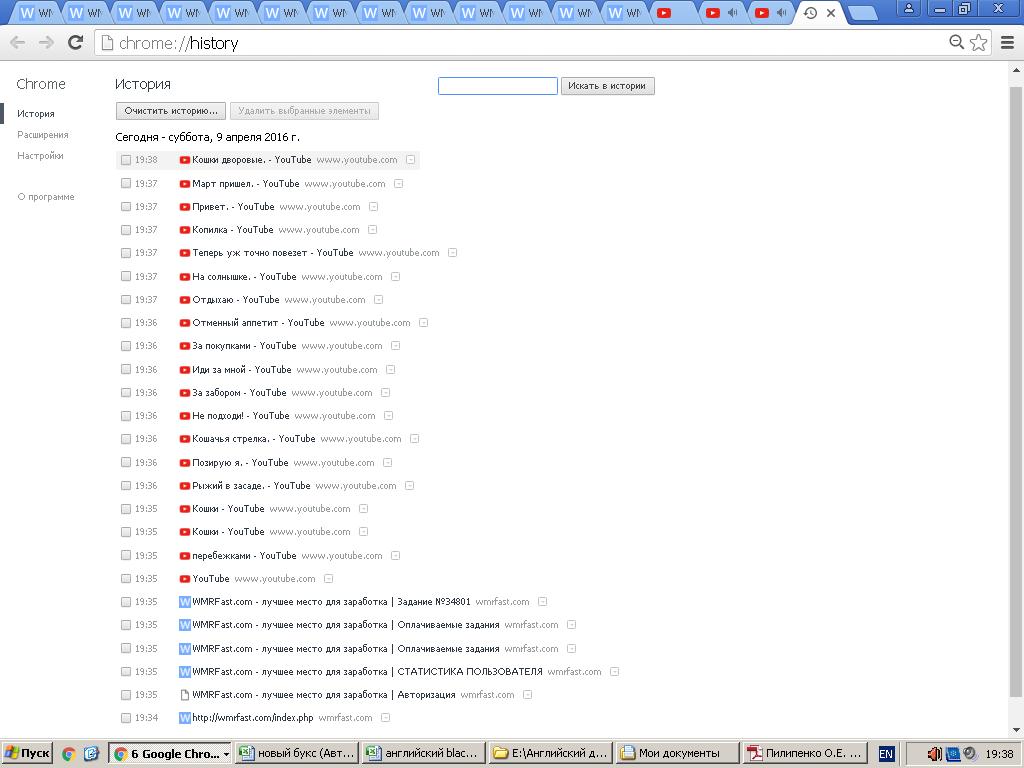The height and width of the screenshot is (768, 1024).
Task: Open dropdown menu for Позирую я entry
Action: tap(387, 463)
